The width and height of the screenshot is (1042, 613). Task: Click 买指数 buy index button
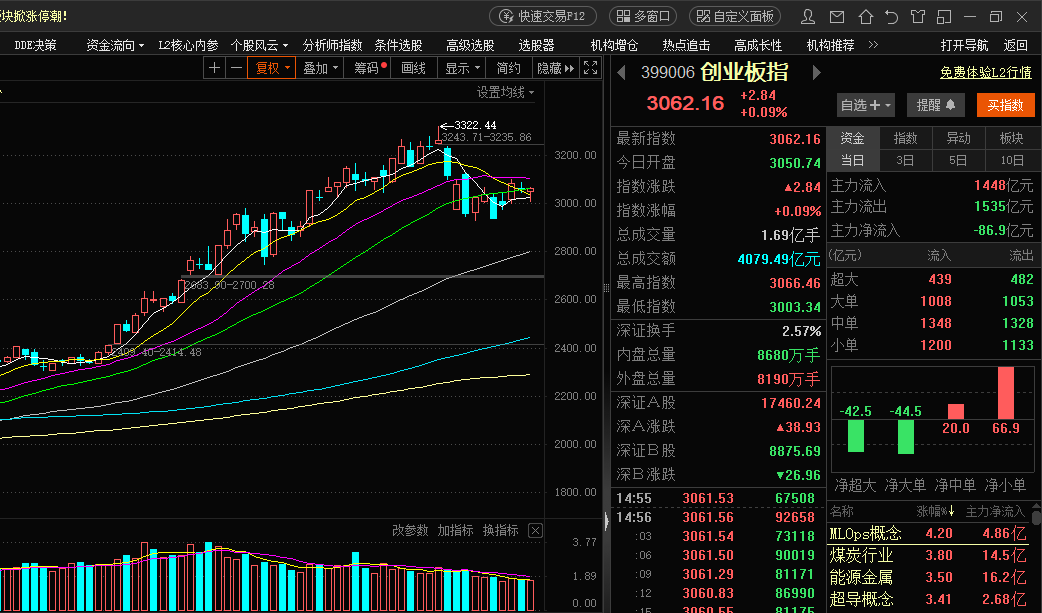coord(1005,105)
